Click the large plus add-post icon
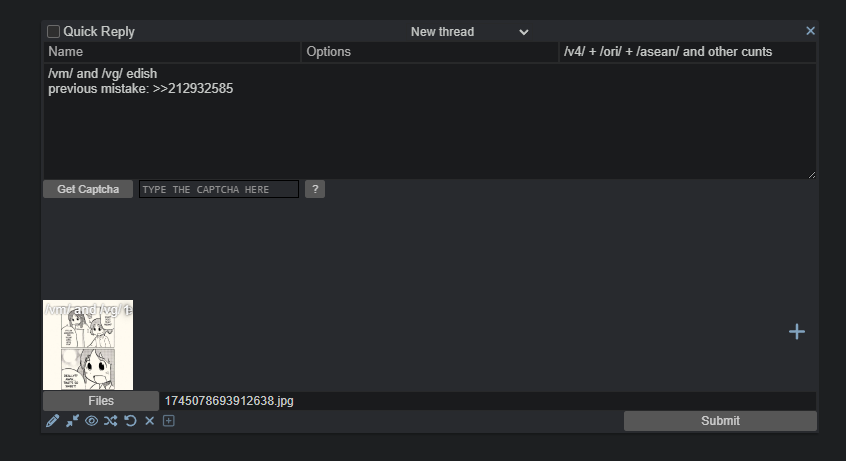The image size is (846, 461). pos(797,331)
